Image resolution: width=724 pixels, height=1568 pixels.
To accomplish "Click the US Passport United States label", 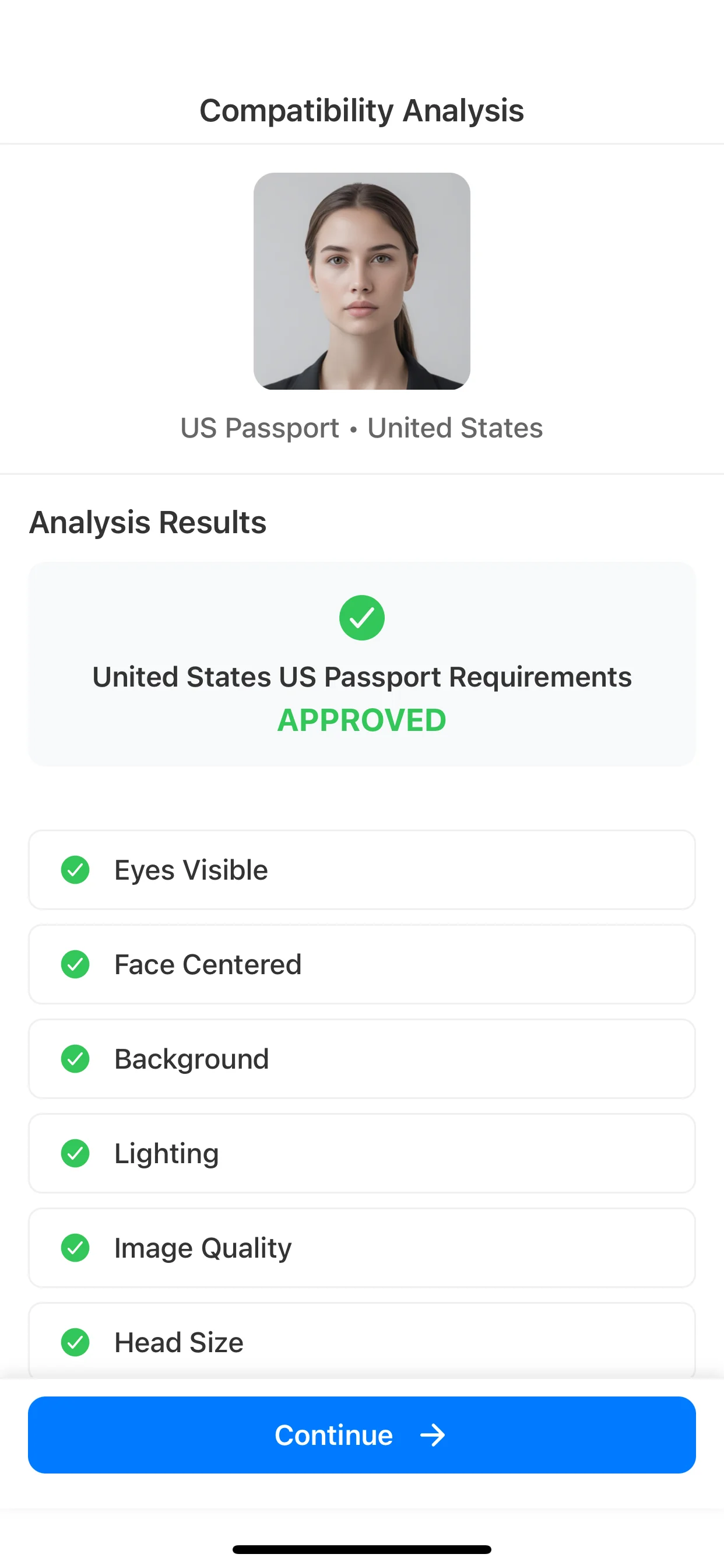I will point(362,428).
